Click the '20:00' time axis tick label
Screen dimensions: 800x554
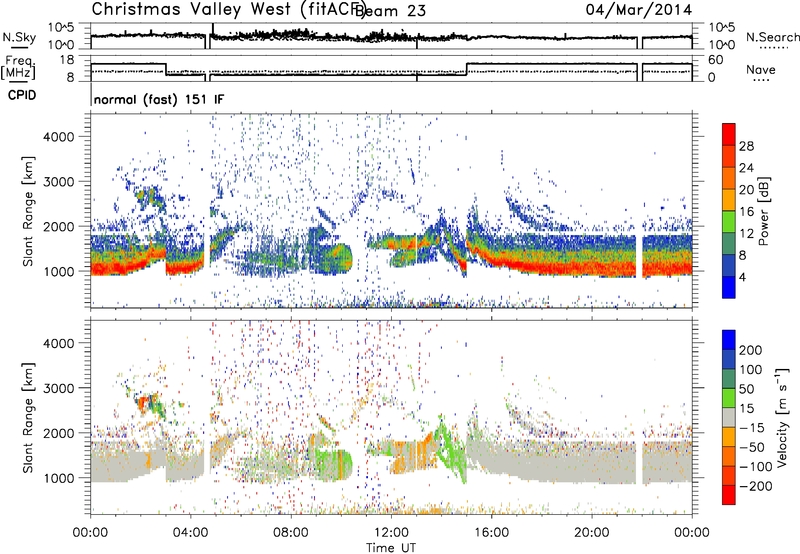tap(591, 533)
